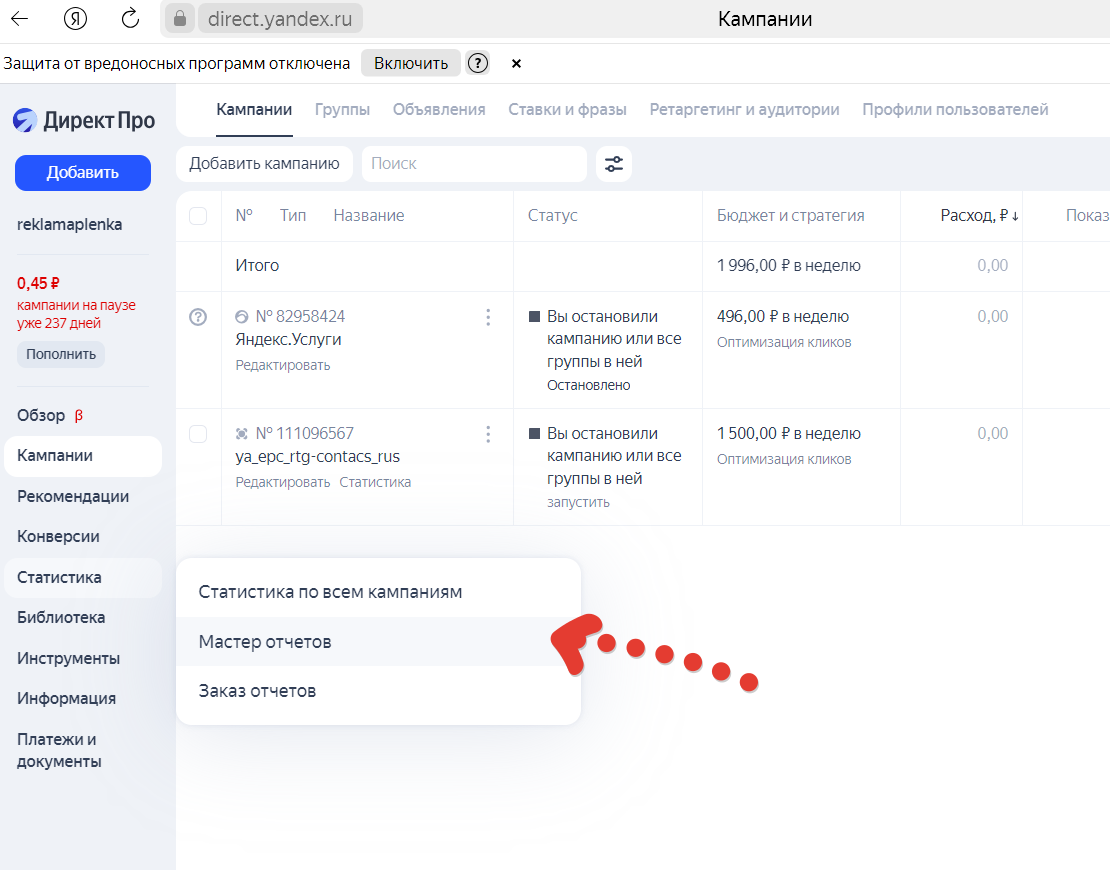Click the padlock site security icon

[180, 18]
